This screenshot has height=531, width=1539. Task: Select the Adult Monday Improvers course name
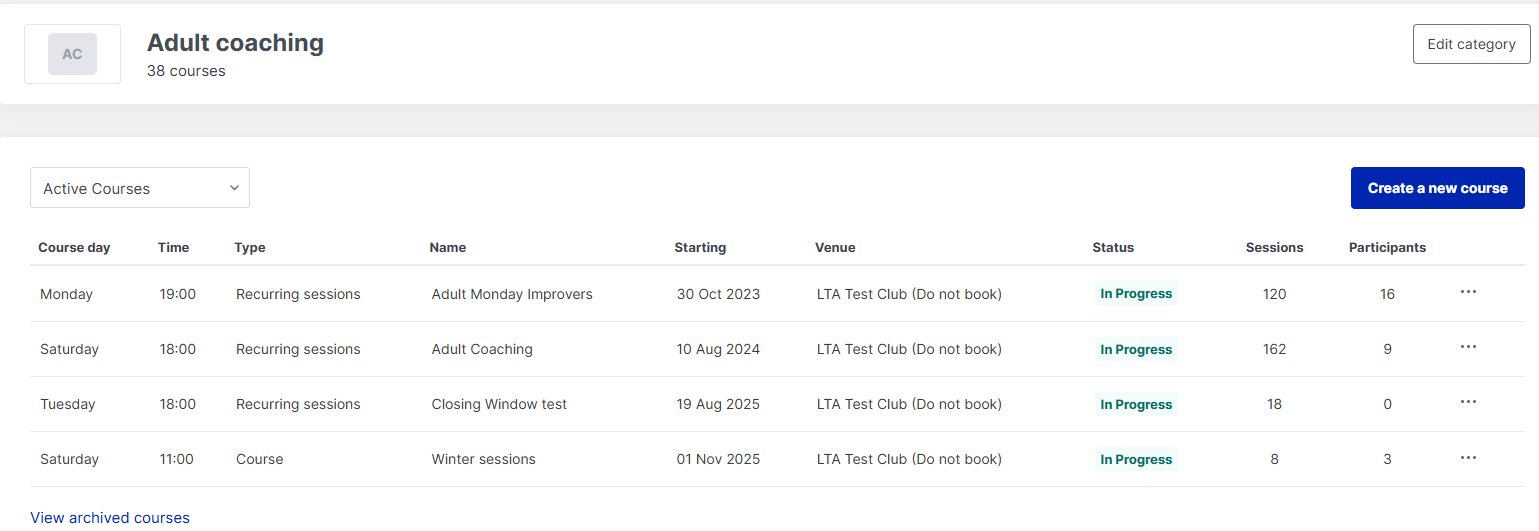click(512, 294)
